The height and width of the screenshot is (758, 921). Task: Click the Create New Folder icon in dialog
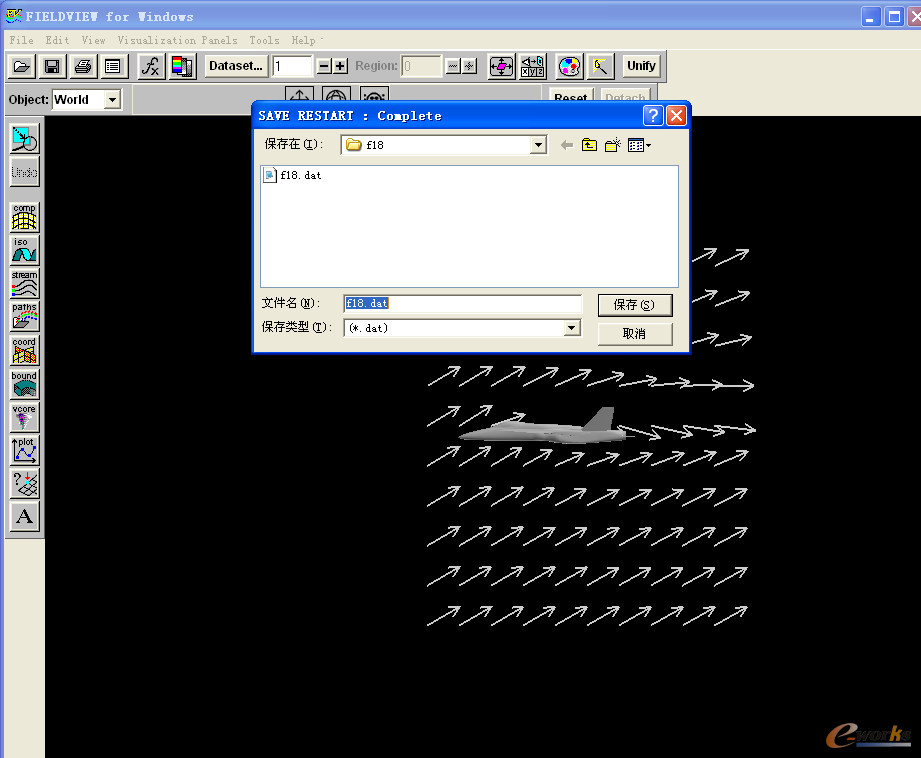(x=613, y=145)
